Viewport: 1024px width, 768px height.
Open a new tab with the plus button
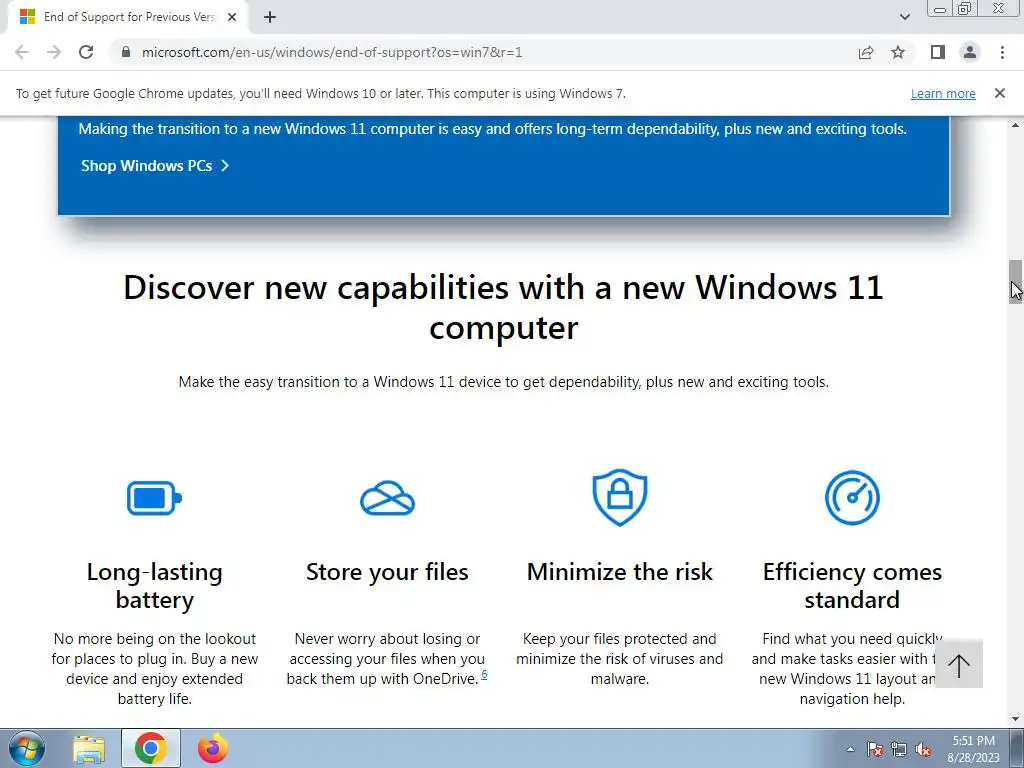270,18
